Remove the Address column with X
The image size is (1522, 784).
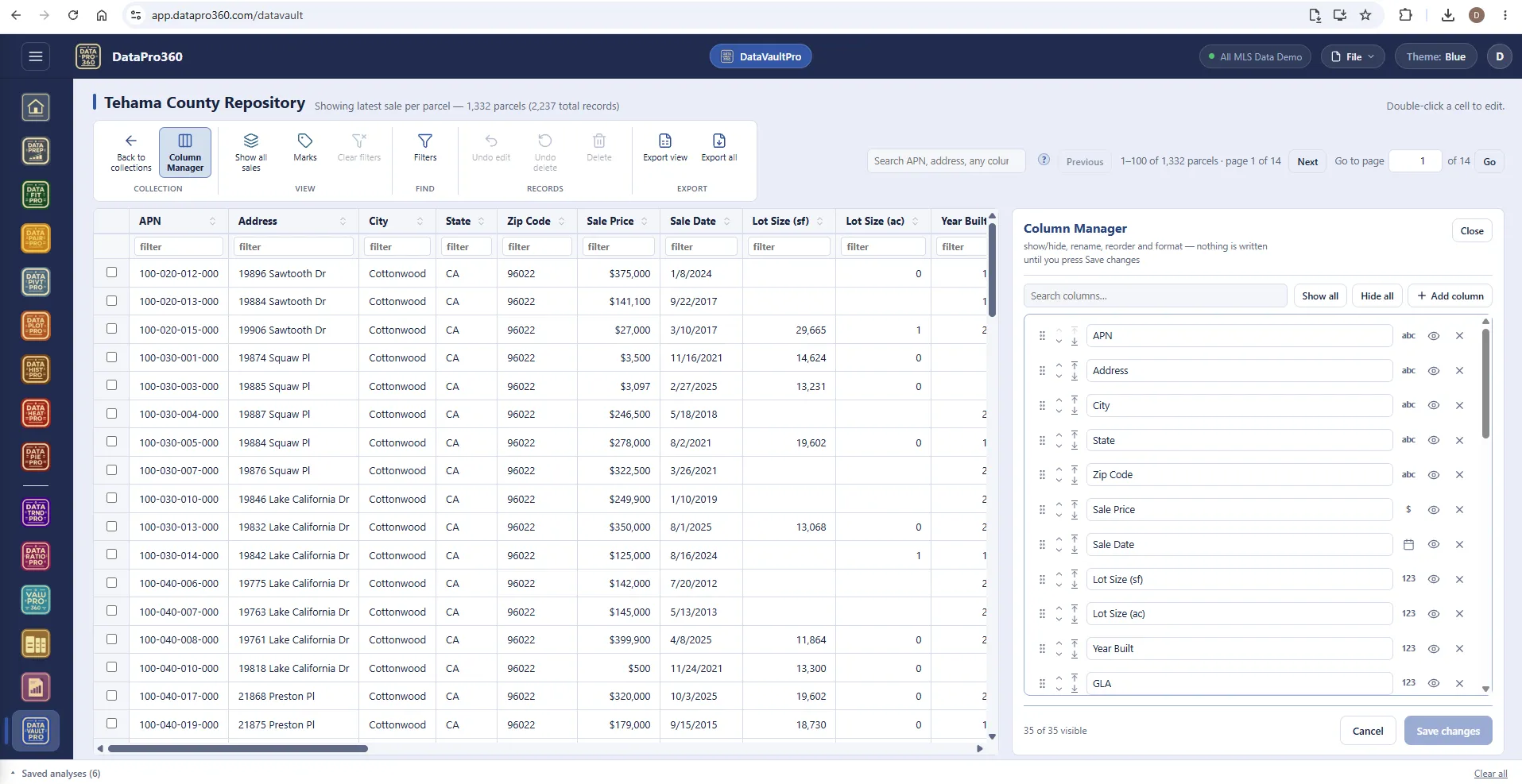[x=1459, y=371]
